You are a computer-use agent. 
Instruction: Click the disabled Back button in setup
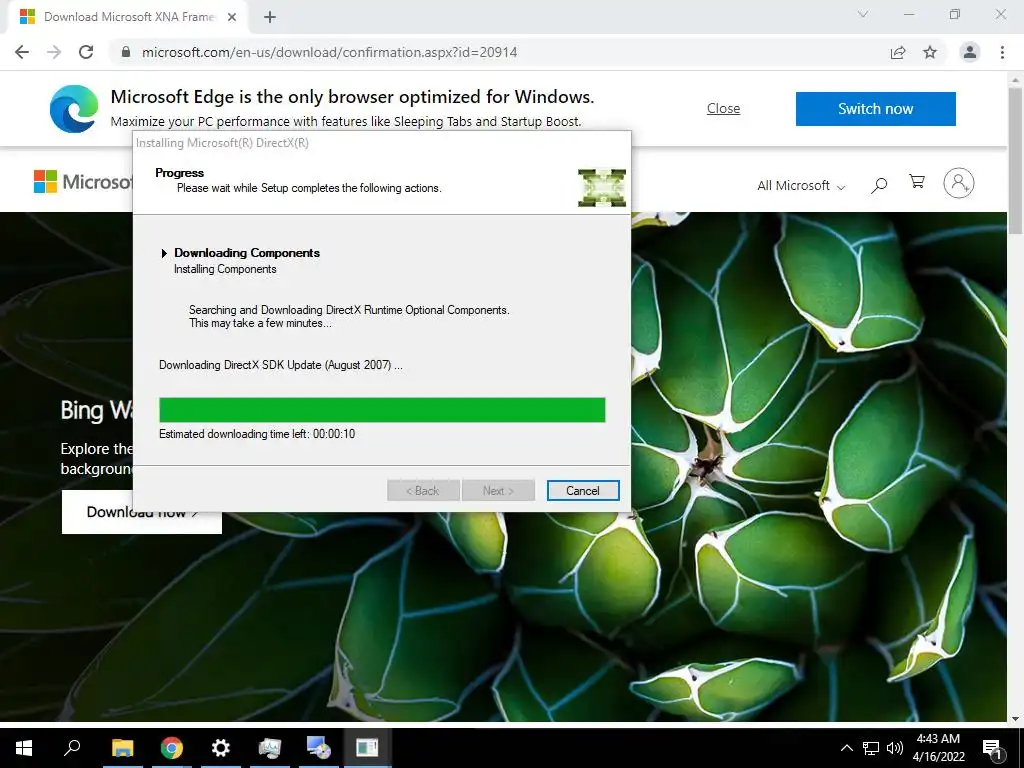pyautogui.click(x=423, y=490)
